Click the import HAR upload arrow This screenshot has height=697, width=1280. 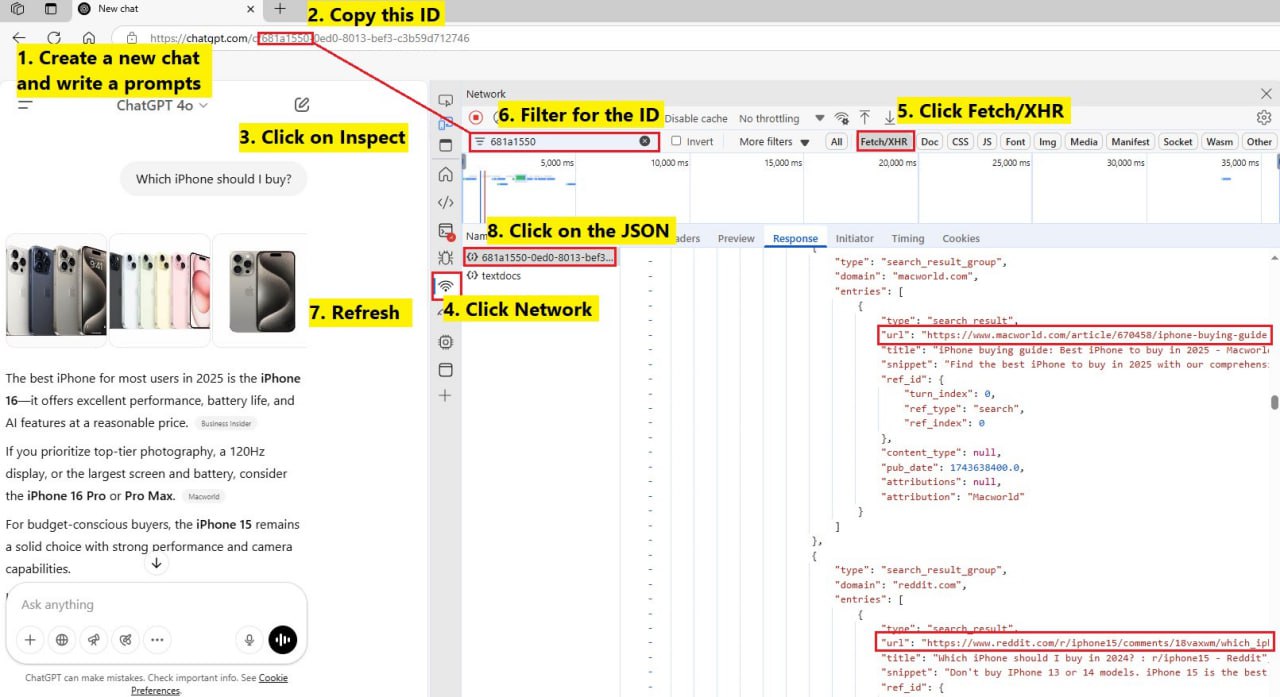(x=865, y=118)
